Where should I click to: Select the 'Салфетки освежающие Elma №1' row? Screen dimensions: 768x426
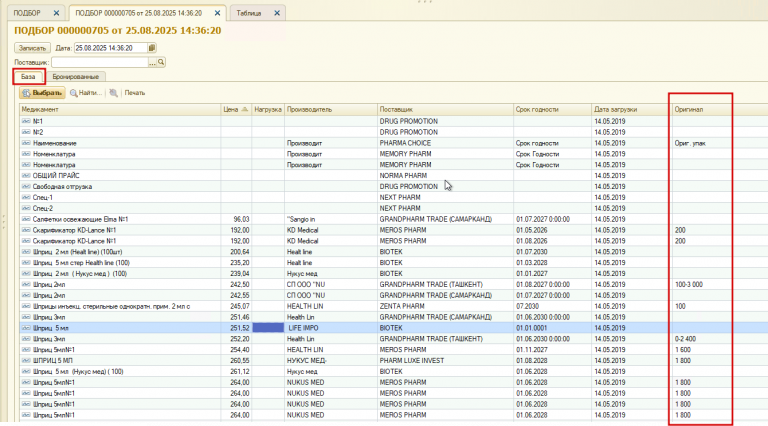pyautogui.click(x=392, y=219)
